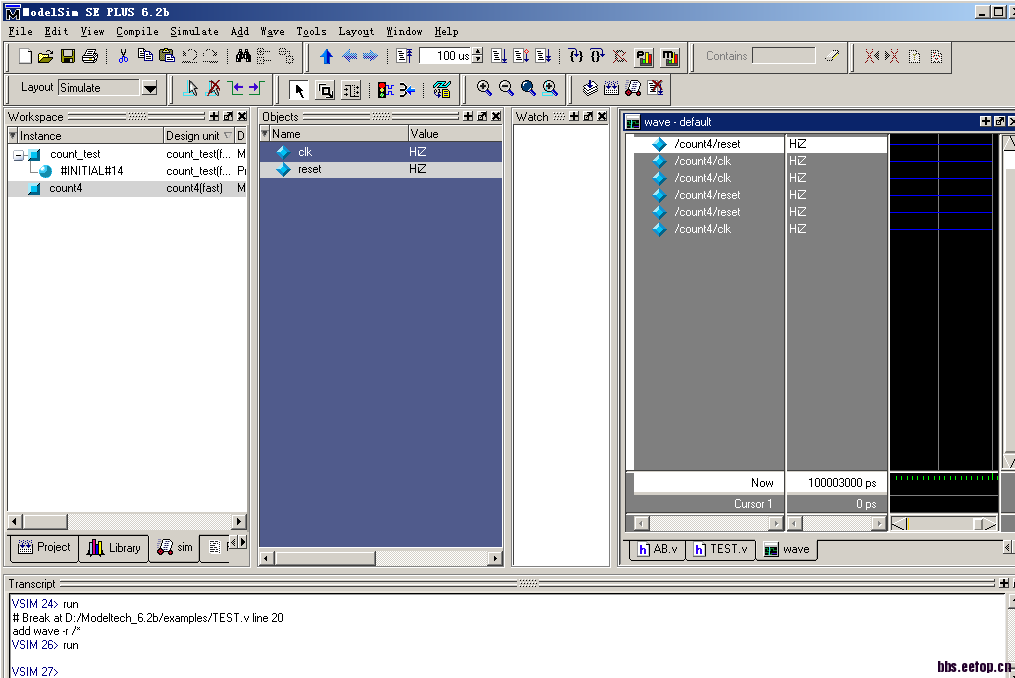This screenshot has width=1015, height=678.
Task: Click the Design unit column header
Action: [199, 135]
